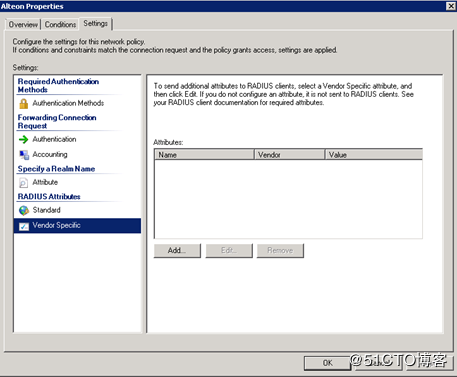This screenshot has width=457, height=377.
Task: Select Authentication Methods in settings list
Action: click(x=68, y=103)
